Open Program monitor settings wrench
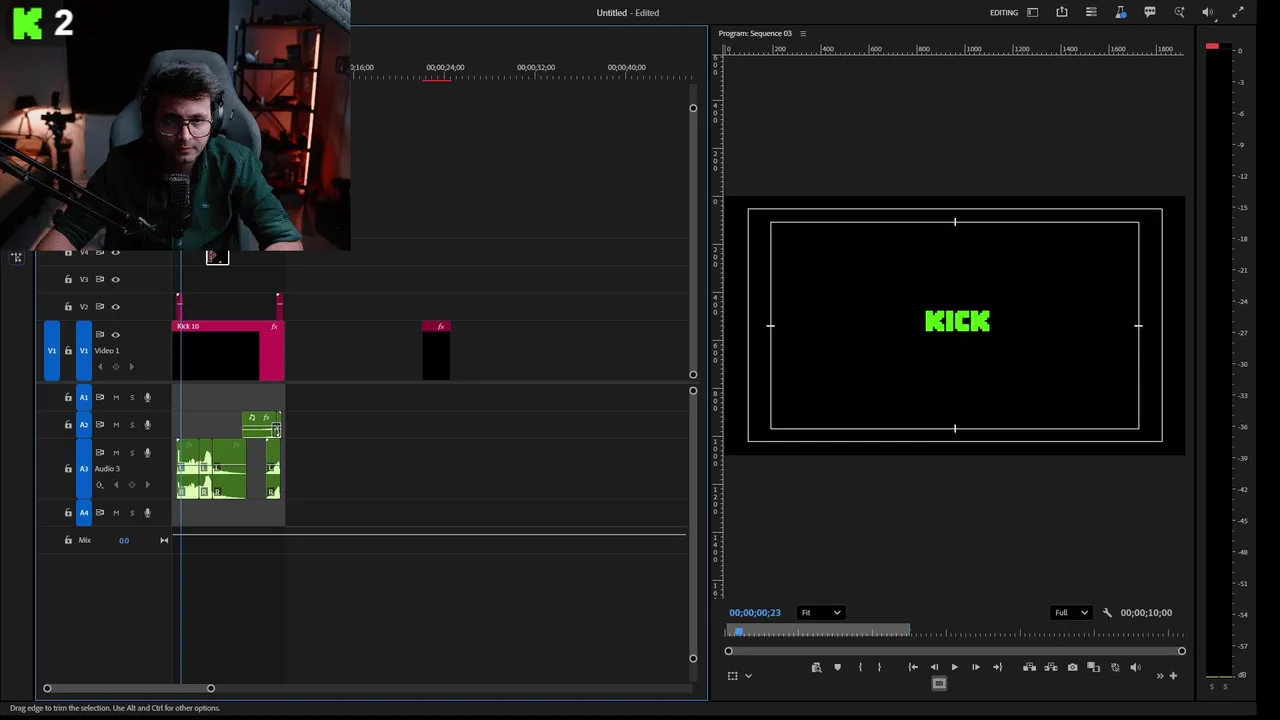Screen dimensions: 1280x720 pos(1107,613)
